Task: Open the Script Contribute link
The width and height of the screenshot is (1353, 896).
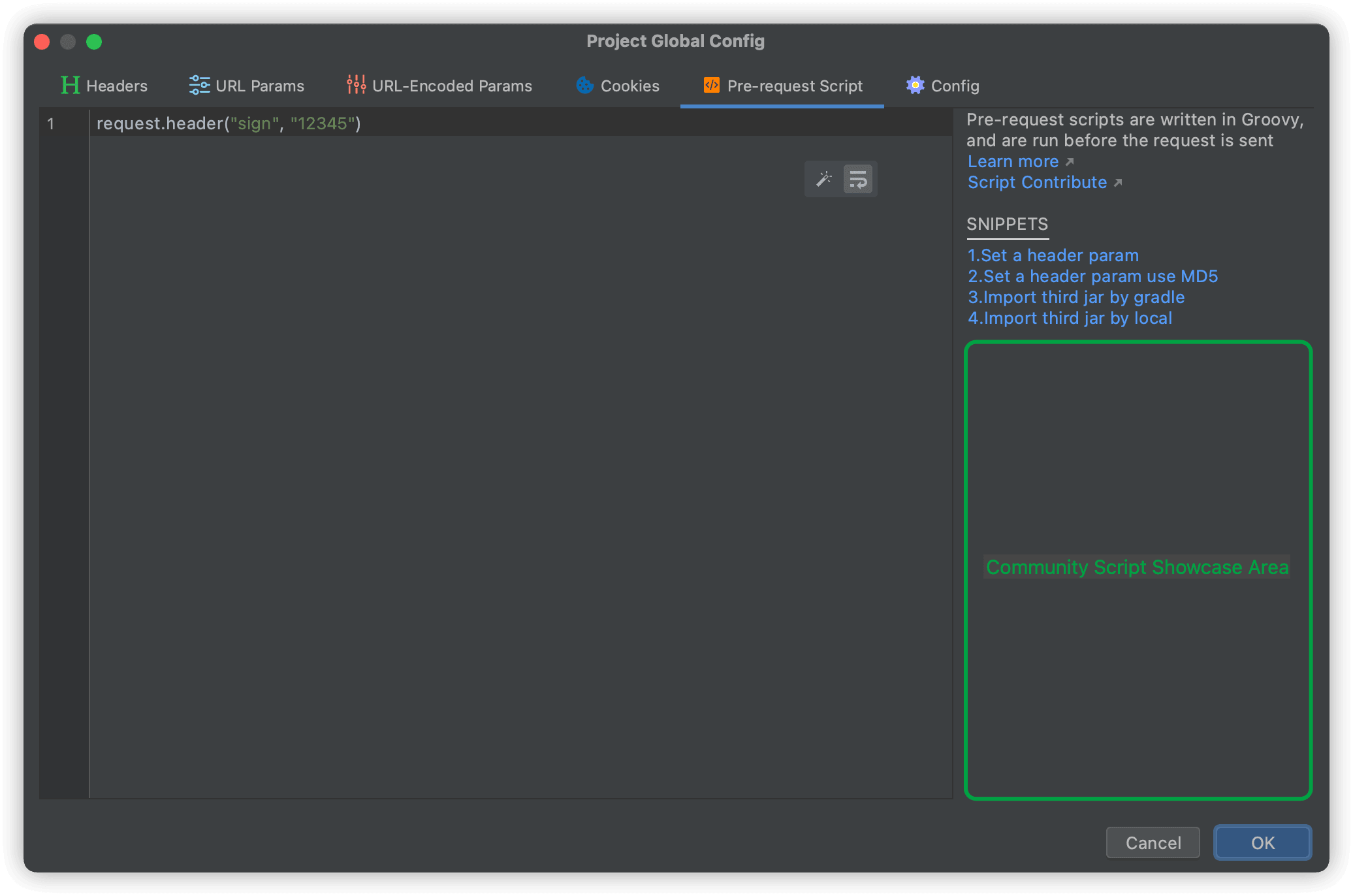Action: (1037, 183)
